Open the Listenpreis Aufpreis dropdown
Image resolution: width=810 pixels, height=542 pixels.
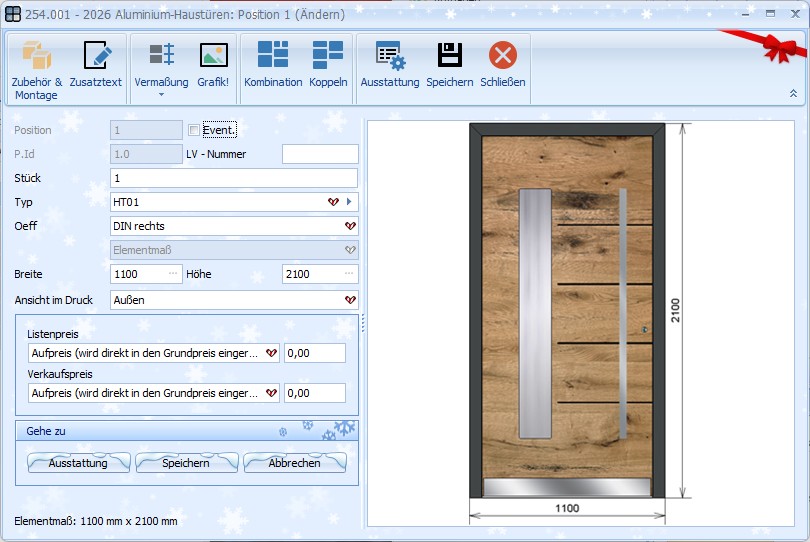pos(271,353)
